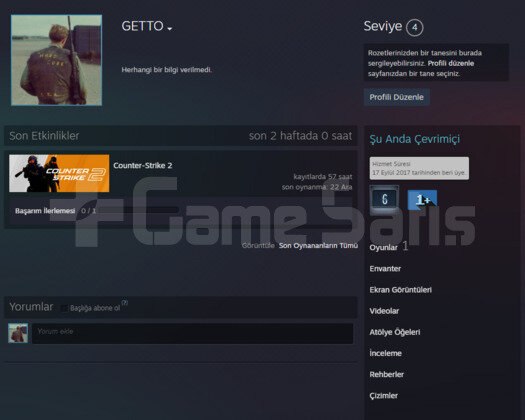Open Atölye Öğeleri sidebar link
Image resolution: width=525 pixels, height=420 pixels.
[x=395, y=332]
